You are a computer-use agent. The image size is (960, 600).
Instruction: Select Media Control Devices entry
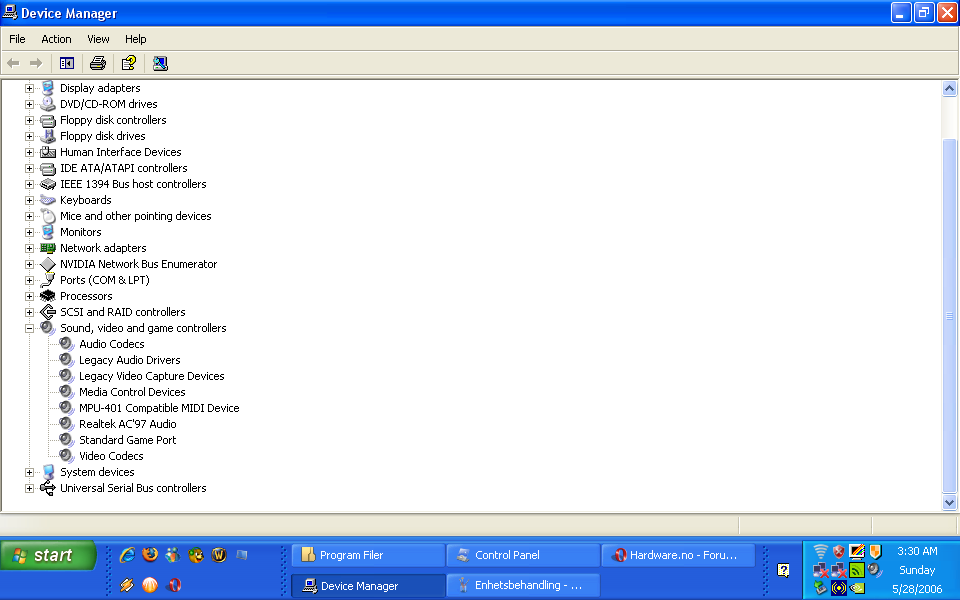(132, 392)
